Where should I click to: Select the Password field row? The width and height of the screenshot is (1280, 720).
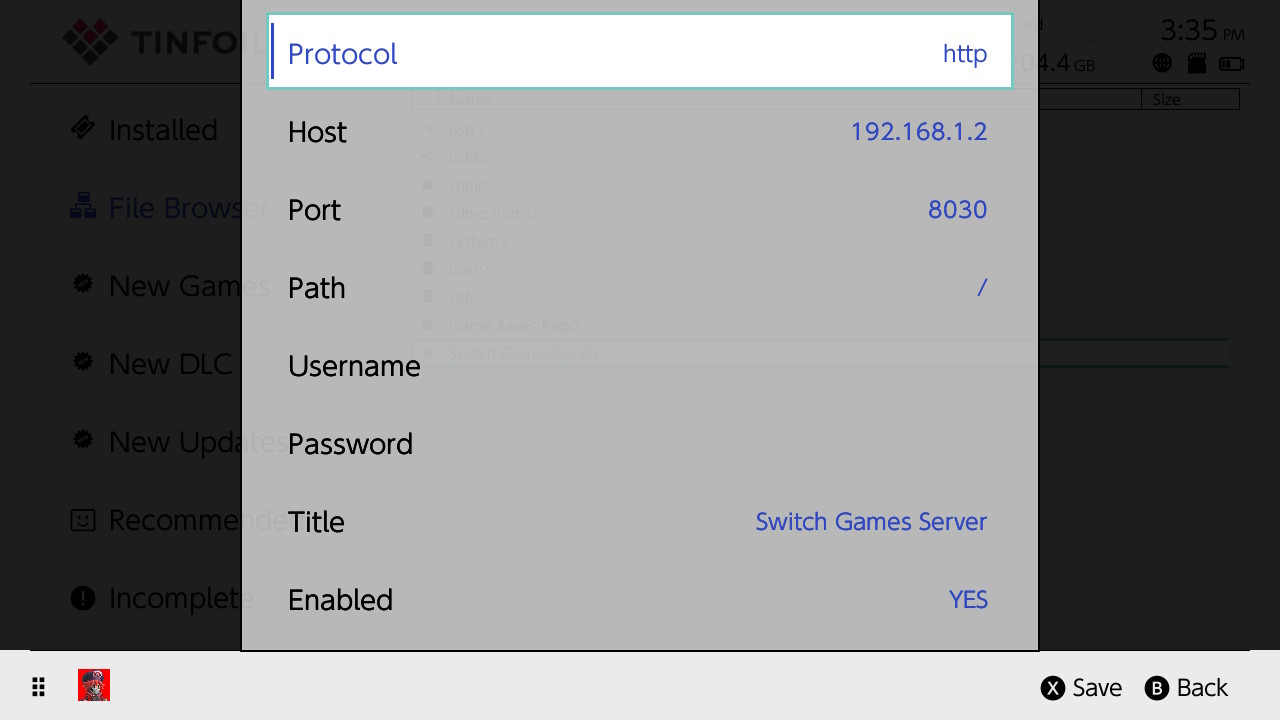[x=639, y=444]
